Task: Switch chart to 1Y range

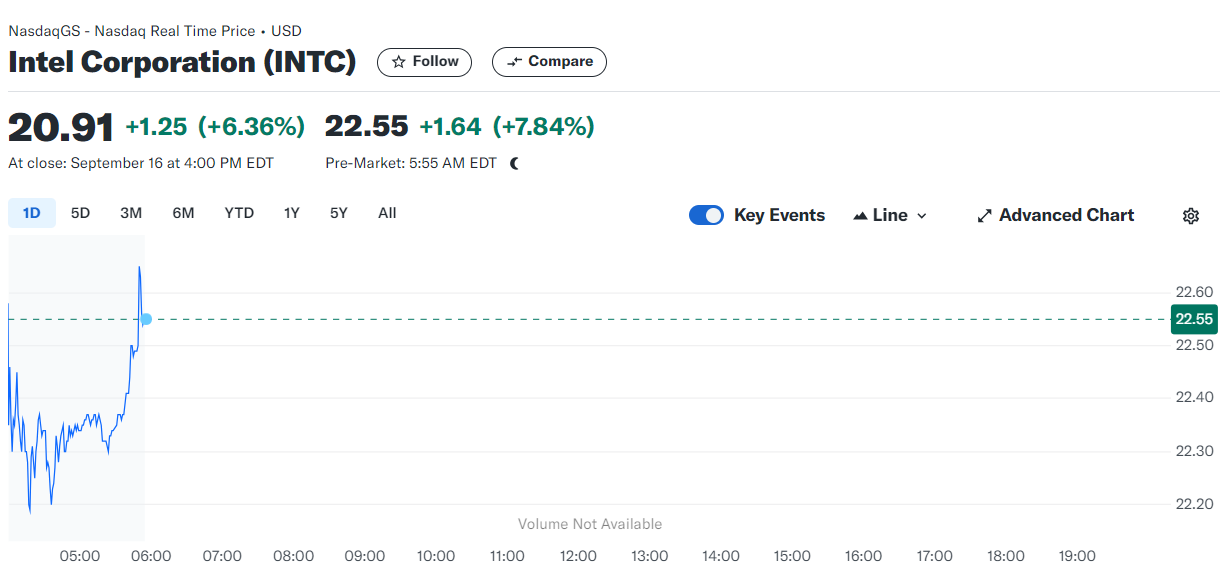Action: point(291,213)
